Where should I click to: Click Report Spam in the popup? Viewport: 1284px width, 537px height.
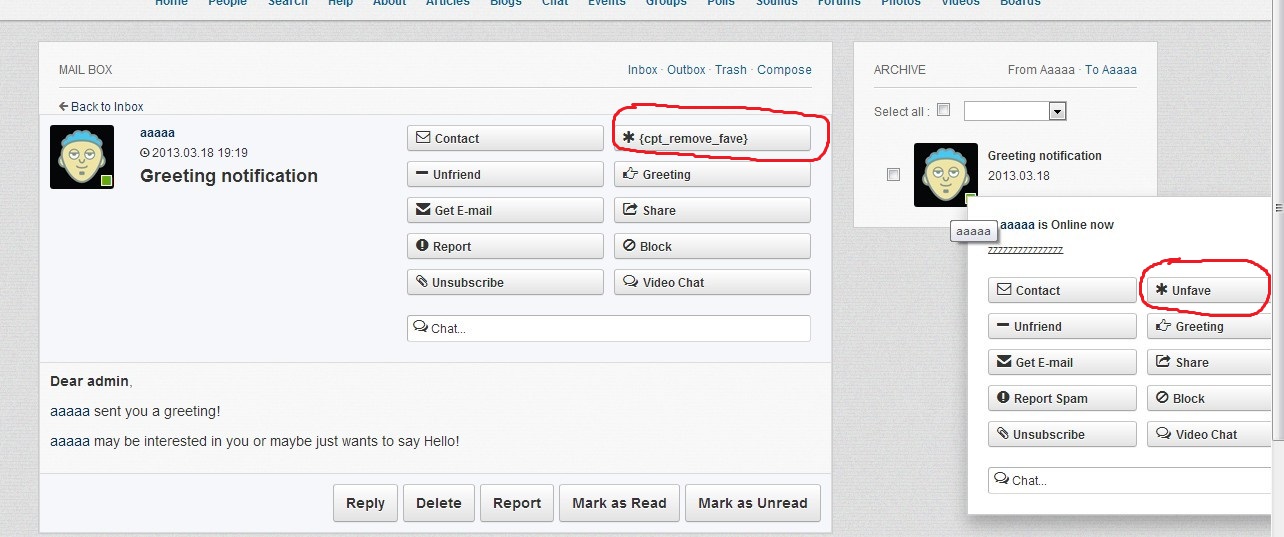click(1062, 398)
